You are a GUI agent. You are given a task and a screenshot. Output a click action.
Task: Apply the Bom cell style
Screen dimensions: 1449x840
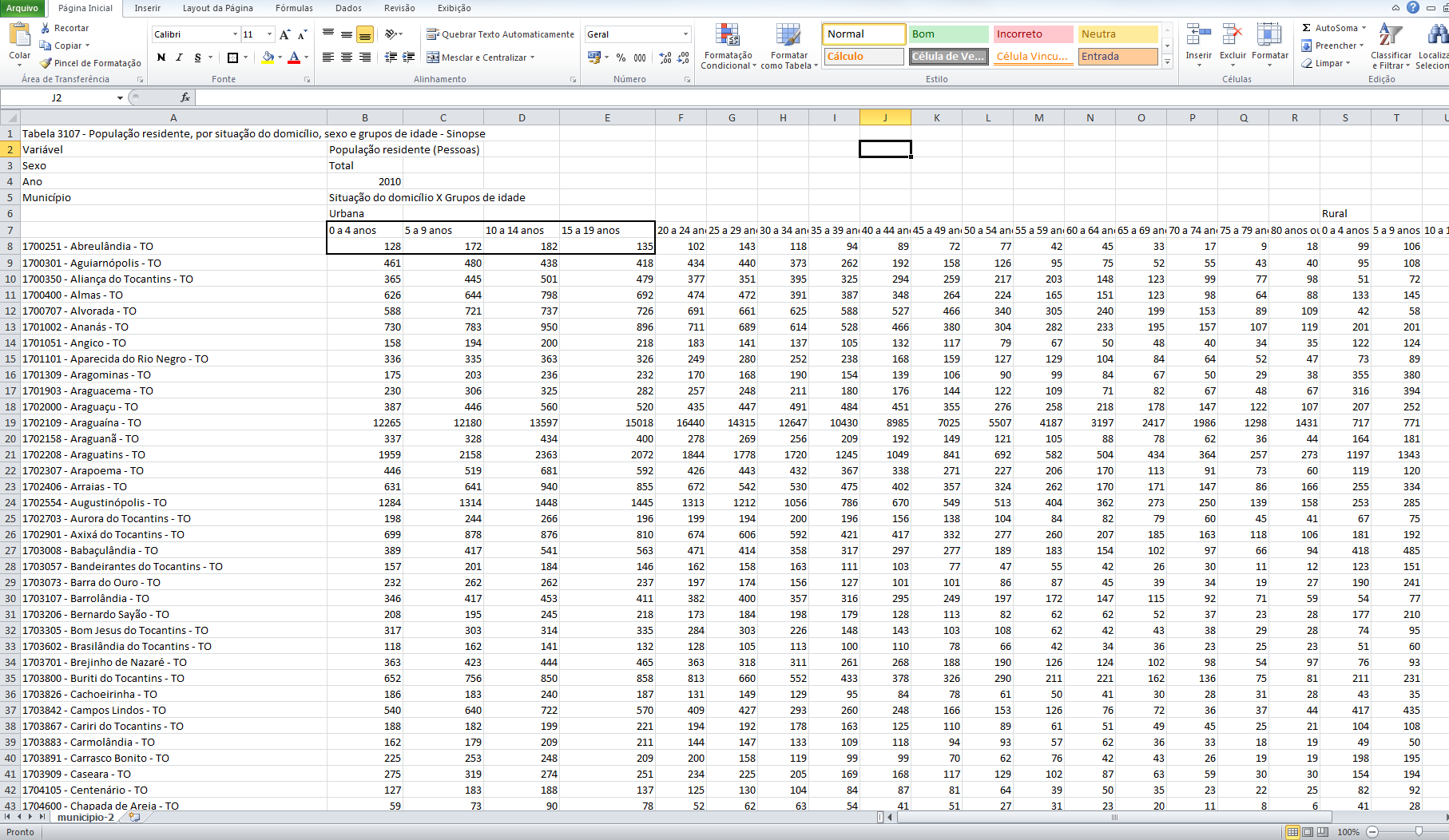point(948,34)
